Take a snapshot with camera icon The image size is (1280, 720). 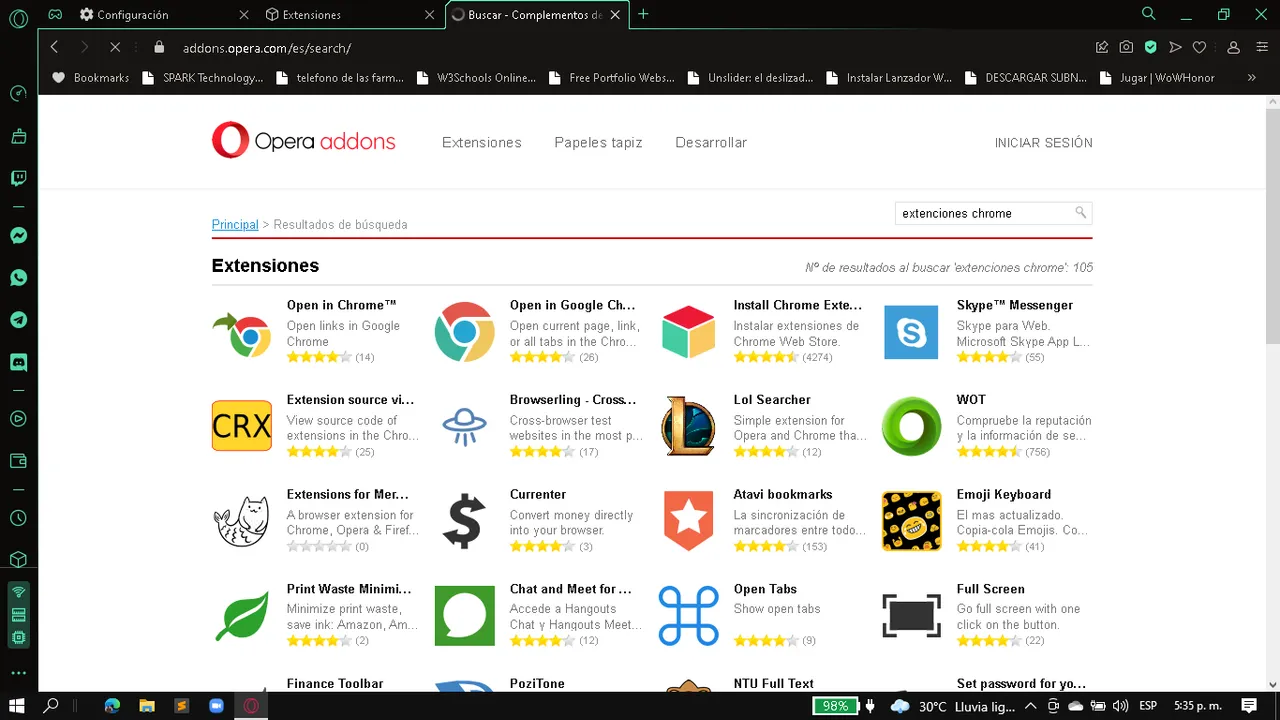(x=1126, y=47)
